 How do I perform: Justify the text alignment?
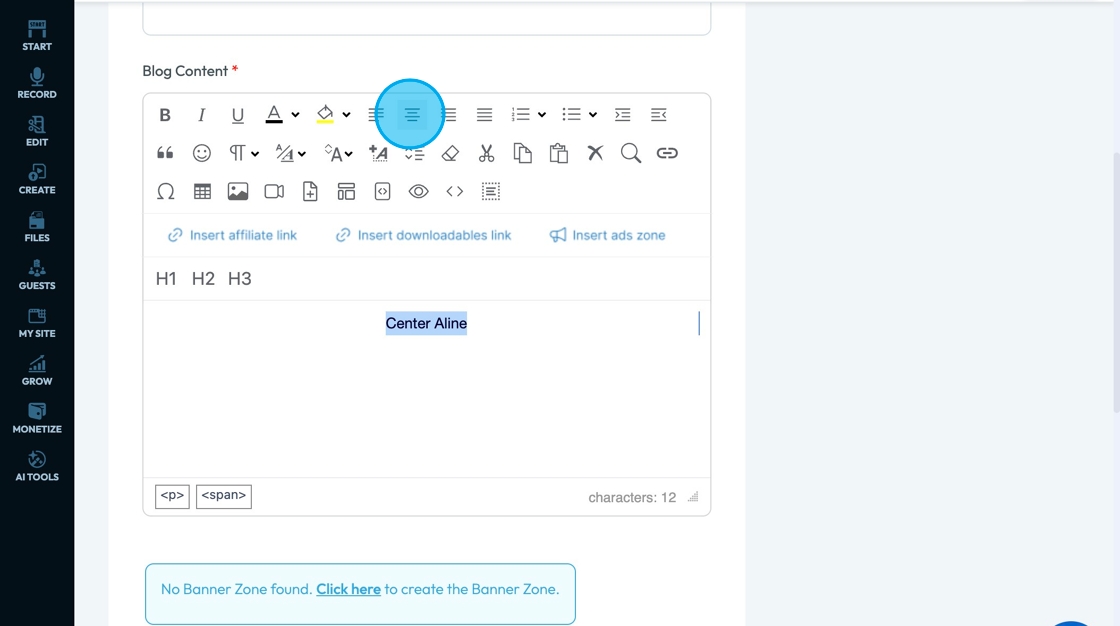(x=484, y=115)
